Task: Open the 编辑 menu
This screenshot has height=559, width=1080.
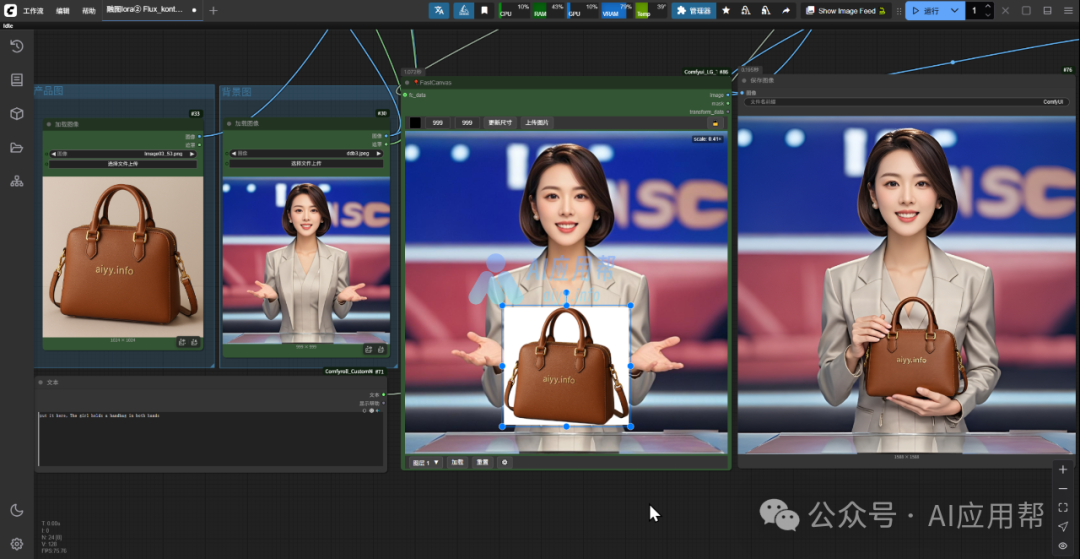Action: point(63,11)
